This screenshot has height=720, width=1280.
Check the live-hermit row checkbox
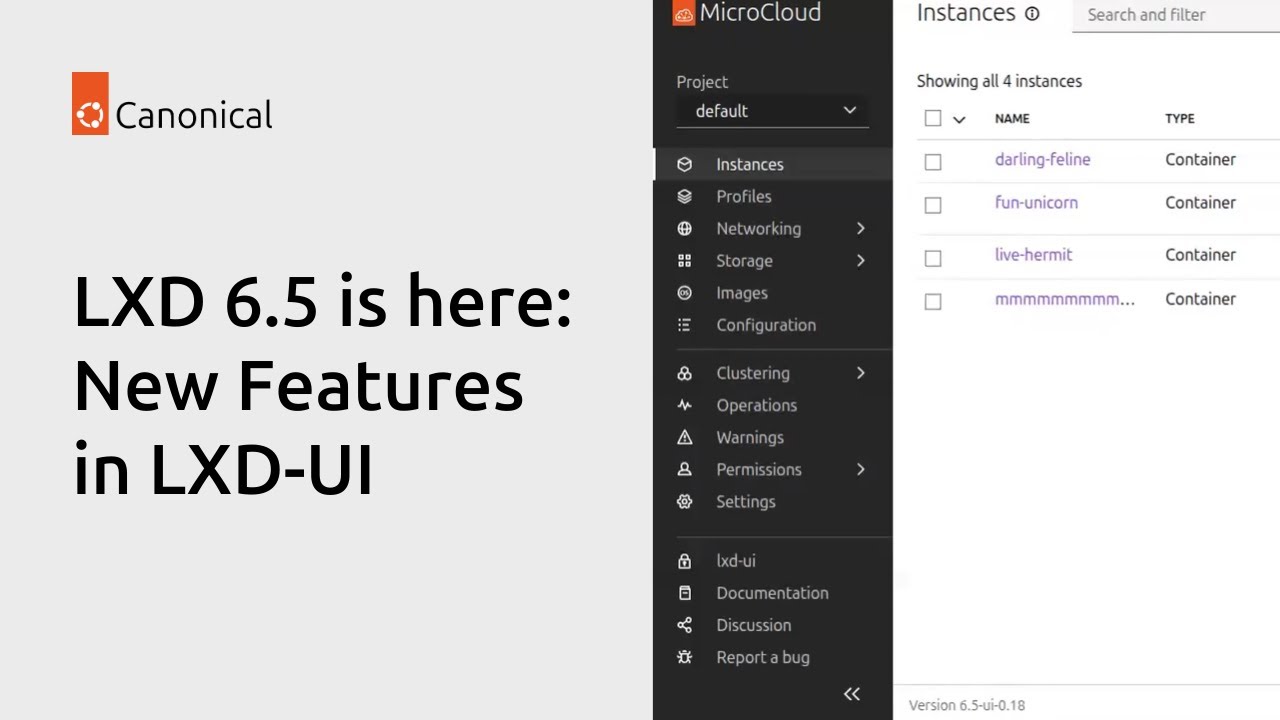(x=933, y=258)
